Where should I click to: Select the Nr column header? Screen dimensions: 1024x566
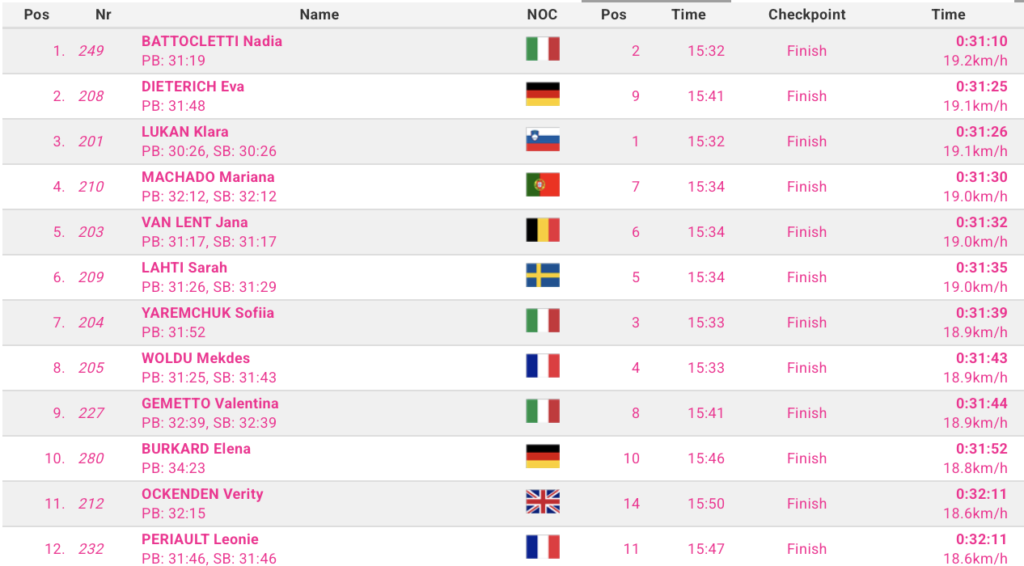click(x=103, y=14)
